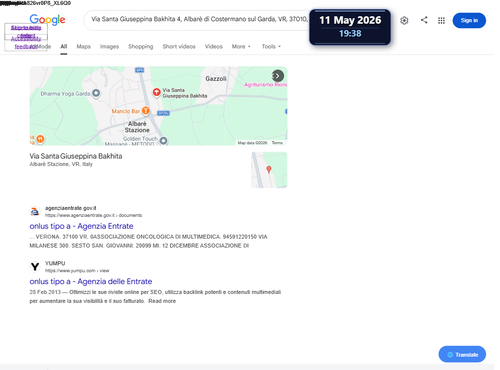Open the small map thumbnail with pin
This screenshot has width=500, height=370.
(x=269, y=170)
